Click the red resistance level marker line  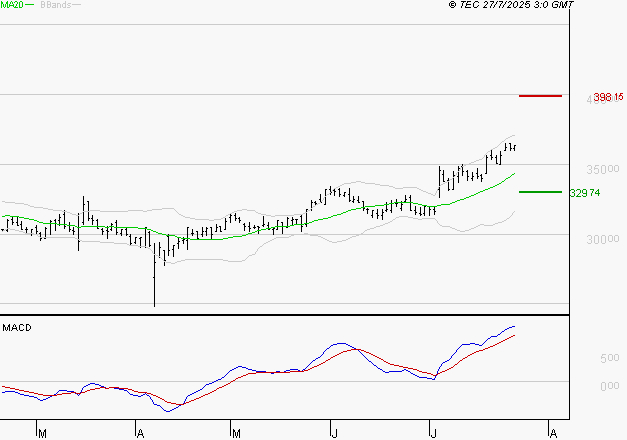540,96
